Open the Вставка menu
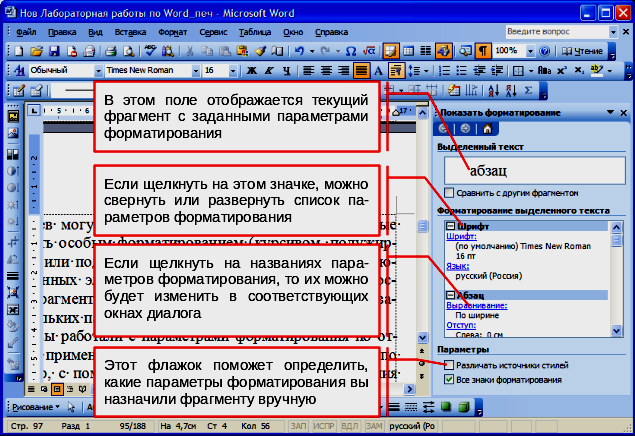The width and height of the screenshot is (635, 436). 130,32
